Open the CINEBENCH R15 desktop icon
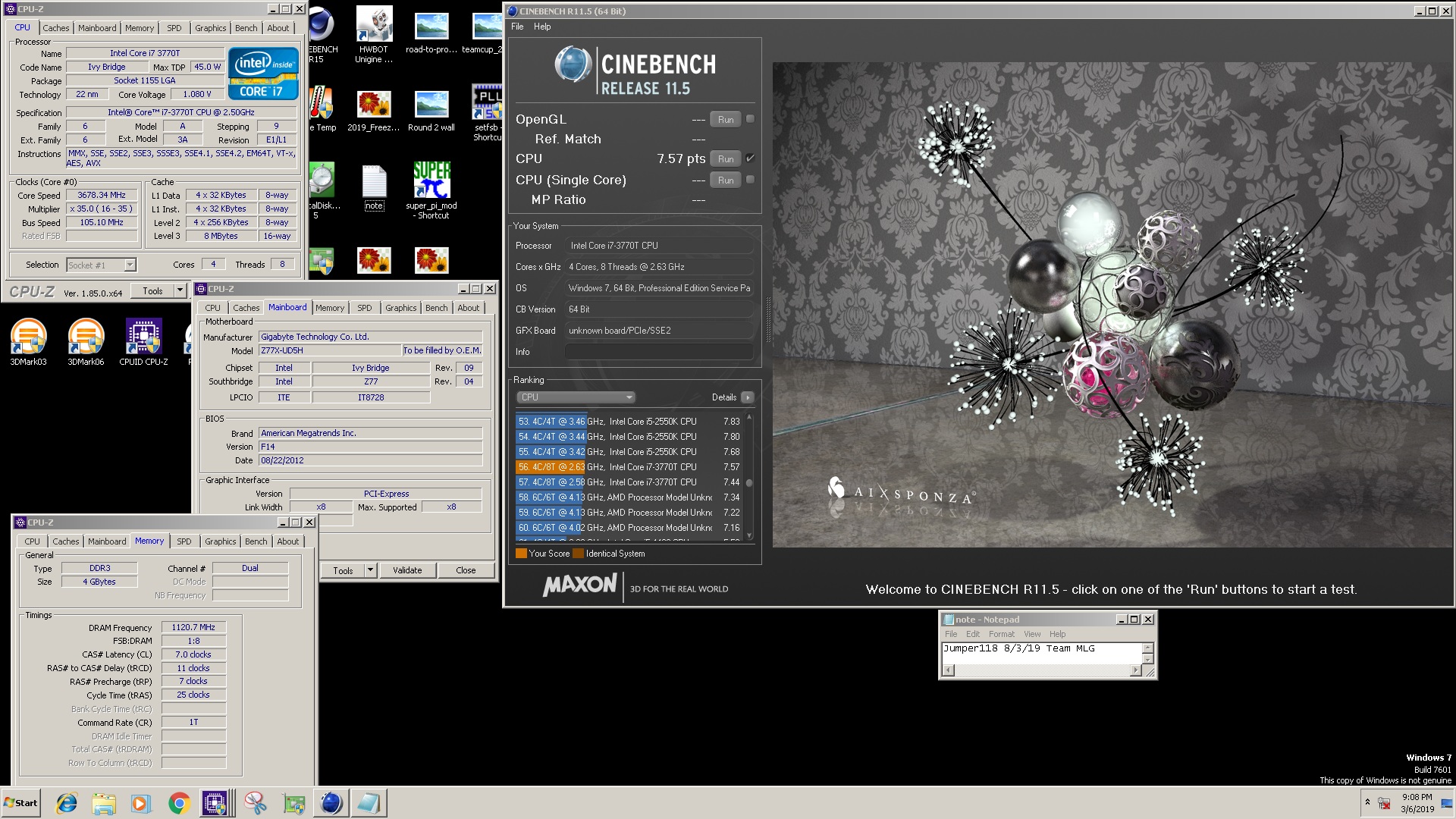This screenshot has height=819, width=1456. pos(322,34)
